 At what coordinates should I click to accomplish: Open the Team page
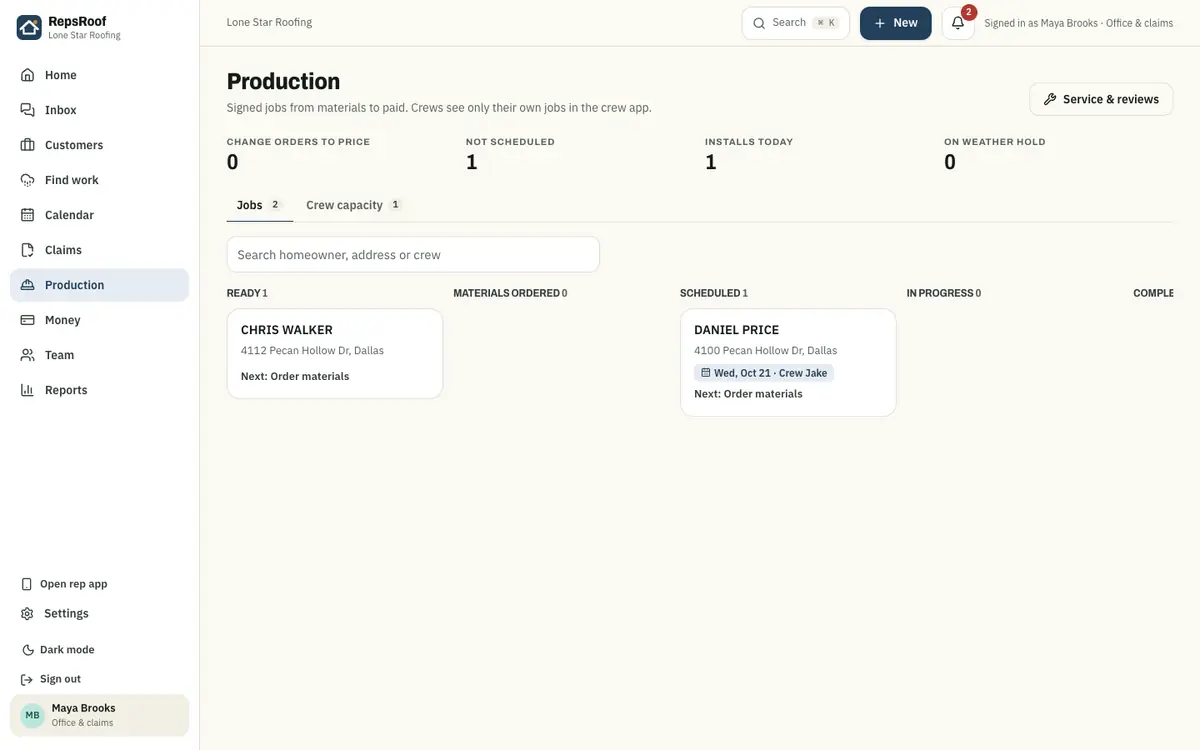99,355
